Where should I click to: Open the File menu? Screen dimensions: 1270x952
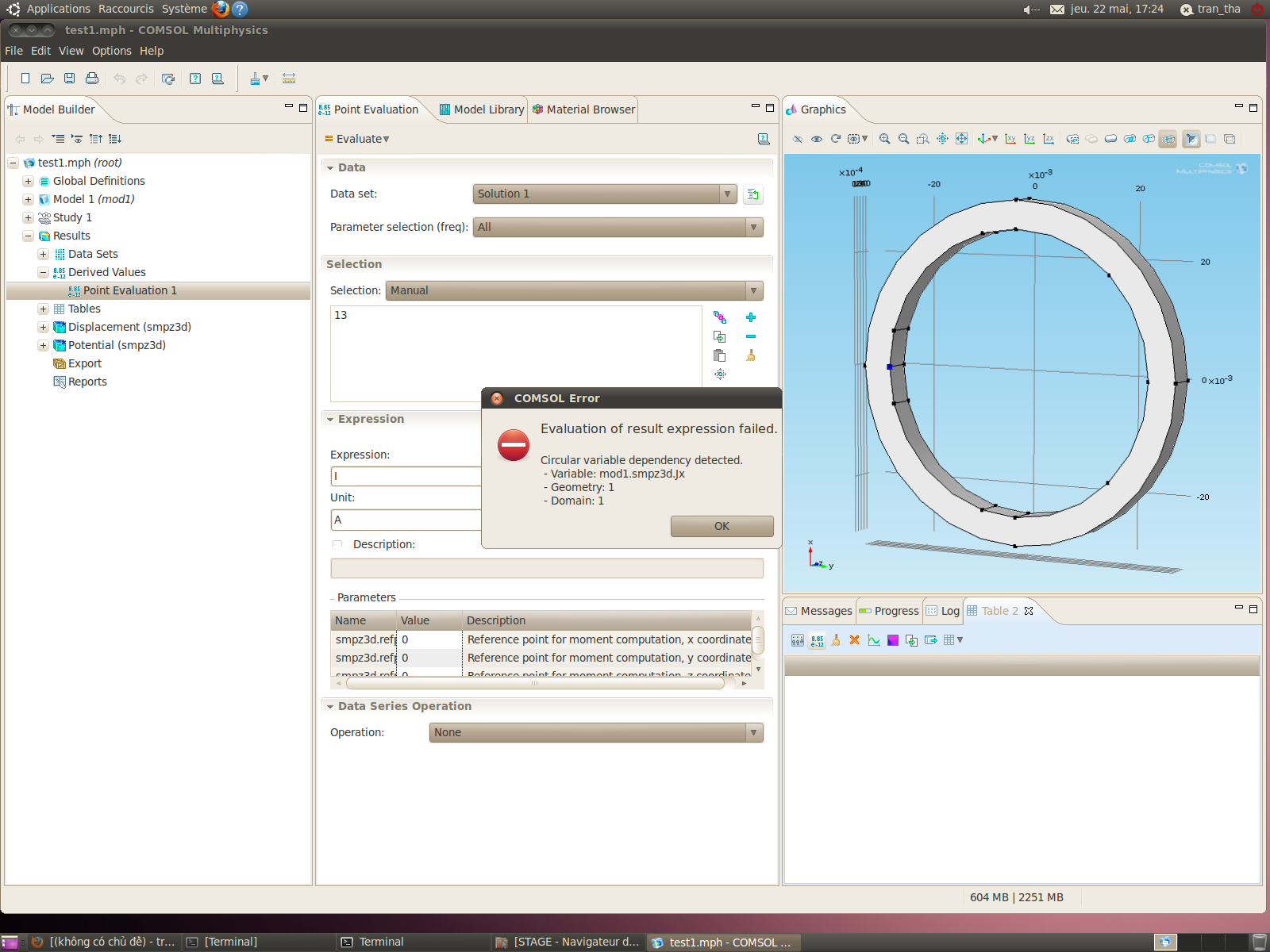click(x=13, y=51)
